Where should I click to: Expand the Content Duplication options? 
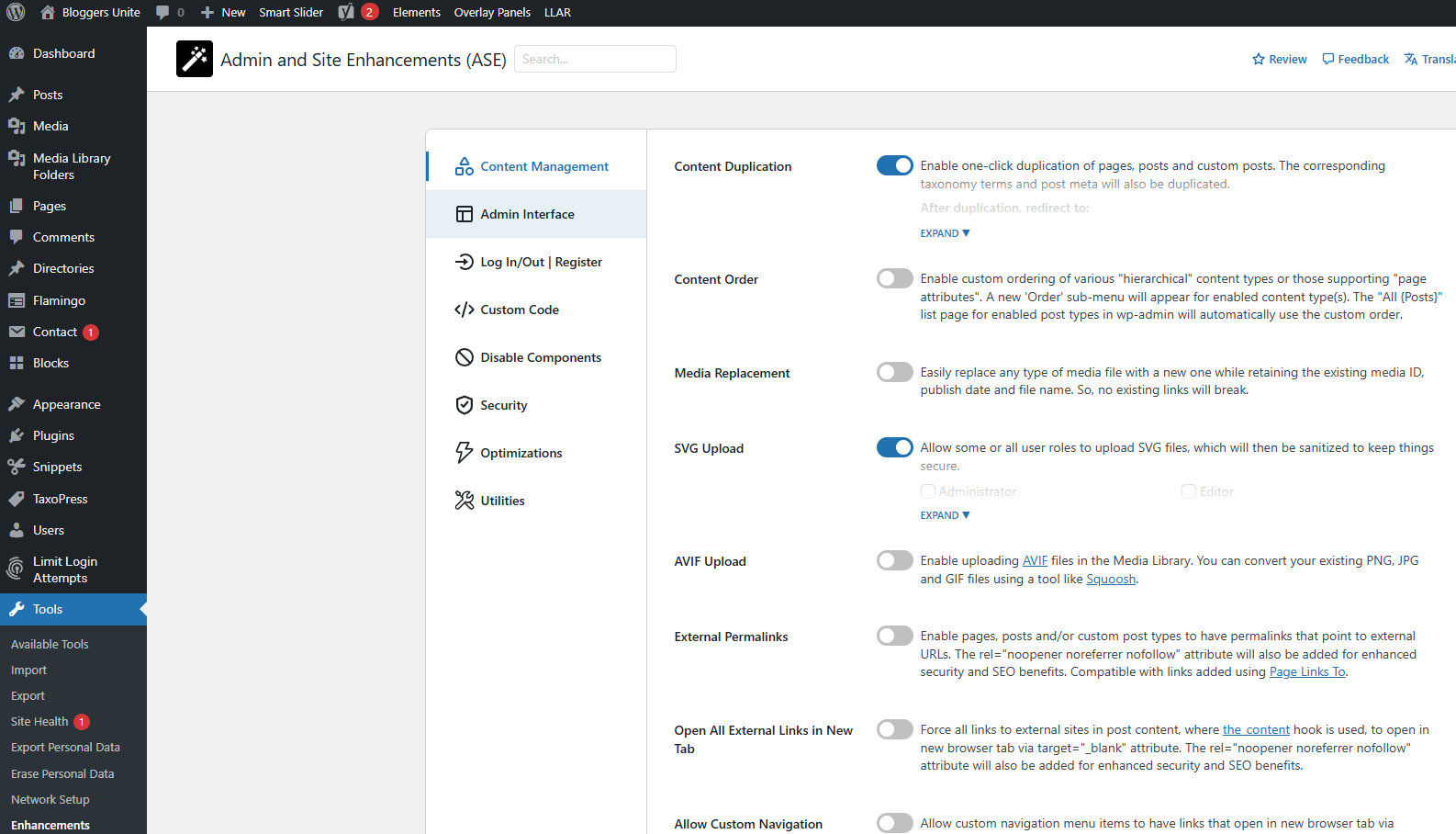(945, 233)
